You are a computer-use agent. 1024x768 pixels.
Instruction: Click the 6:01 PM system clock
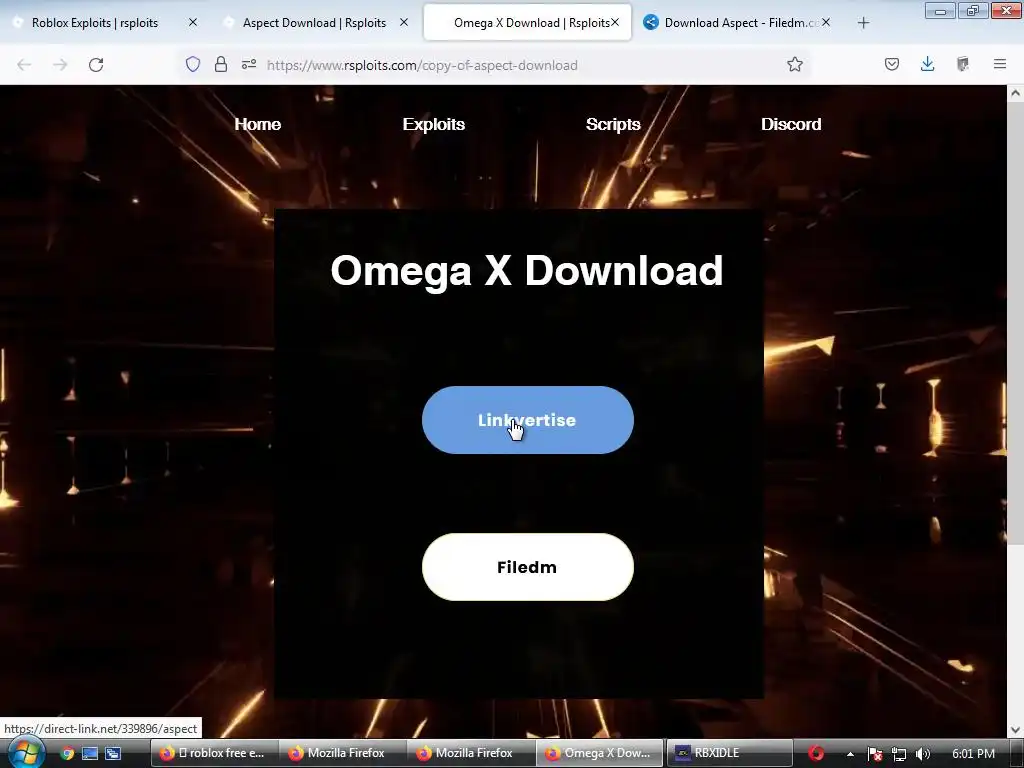click(x=973, y=754)
